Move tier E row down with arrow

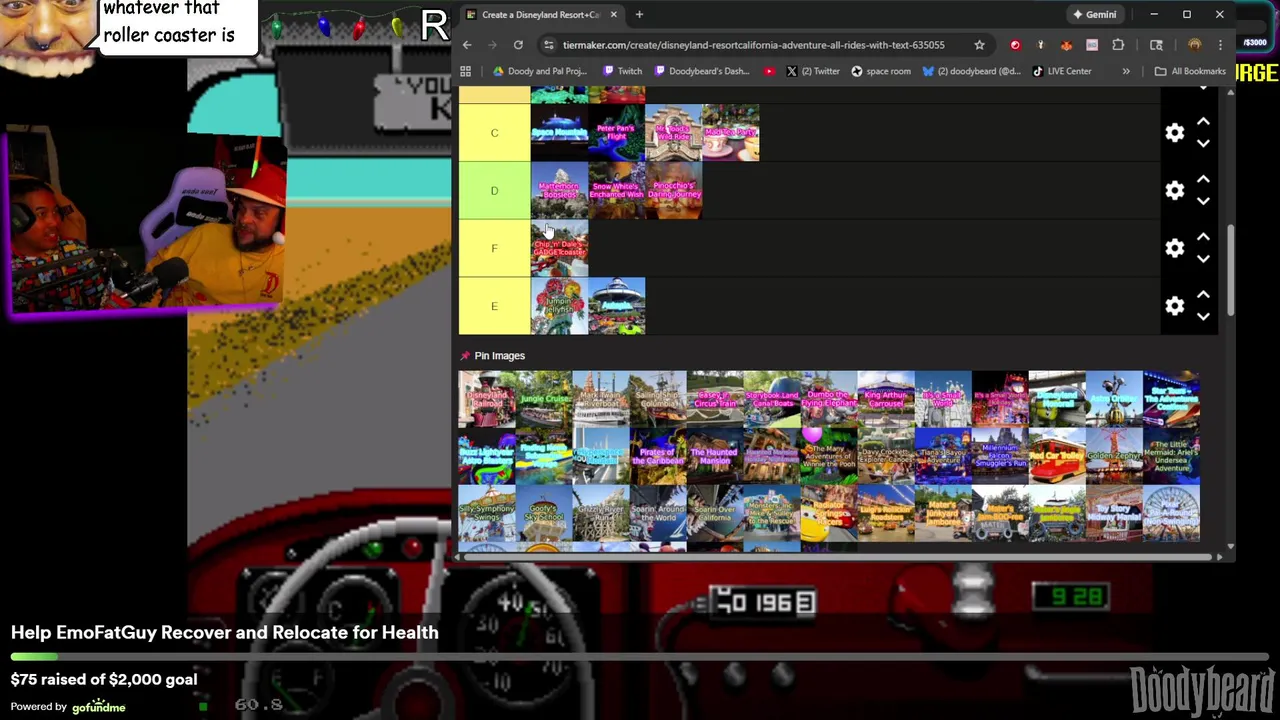[1203, 316]
